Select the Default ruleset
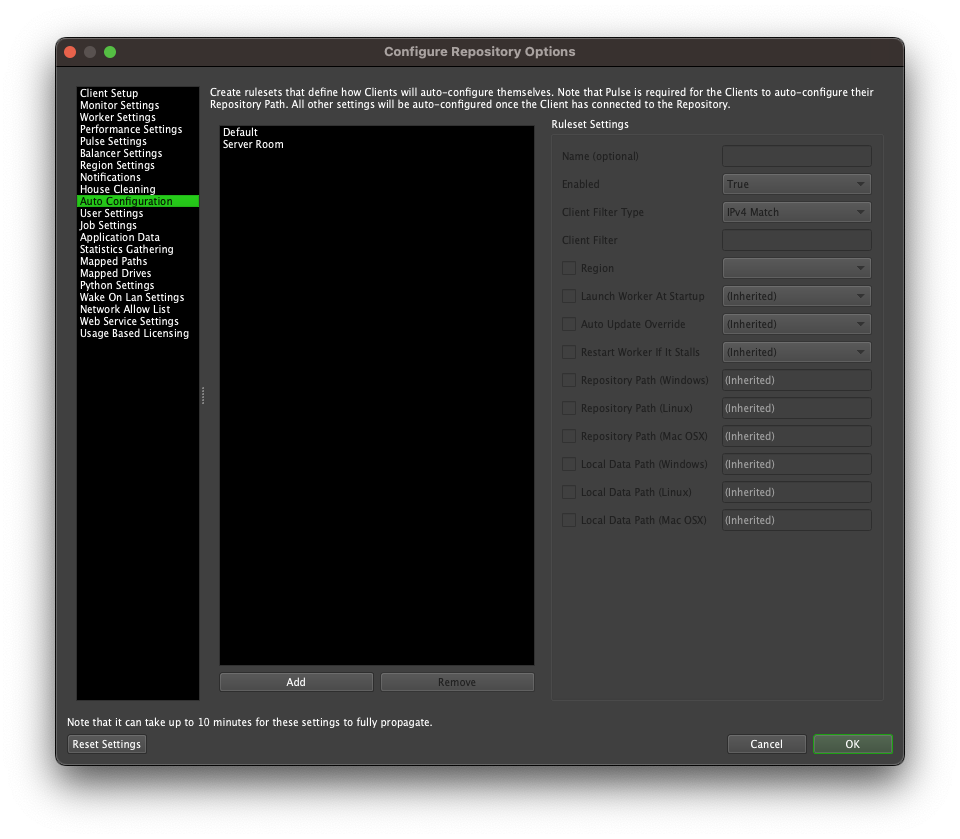The image size is (960, 839). 377,132
